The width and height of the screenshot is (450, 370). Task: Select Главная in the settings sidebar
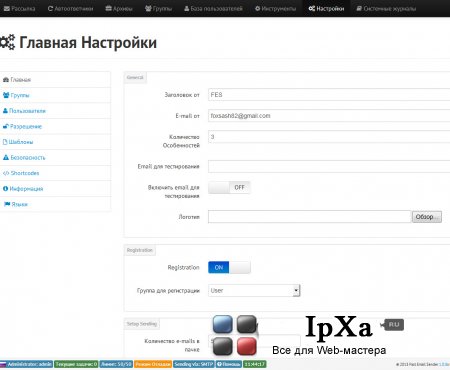(x=55, y=80)
